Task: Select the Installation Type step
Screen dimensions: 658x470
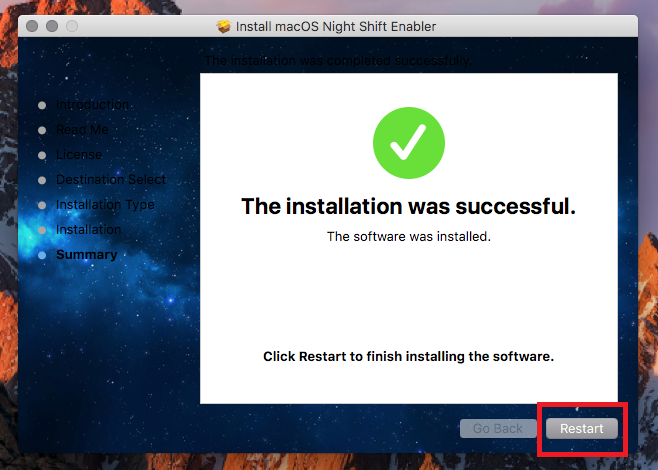Action: tap(105, 204)
